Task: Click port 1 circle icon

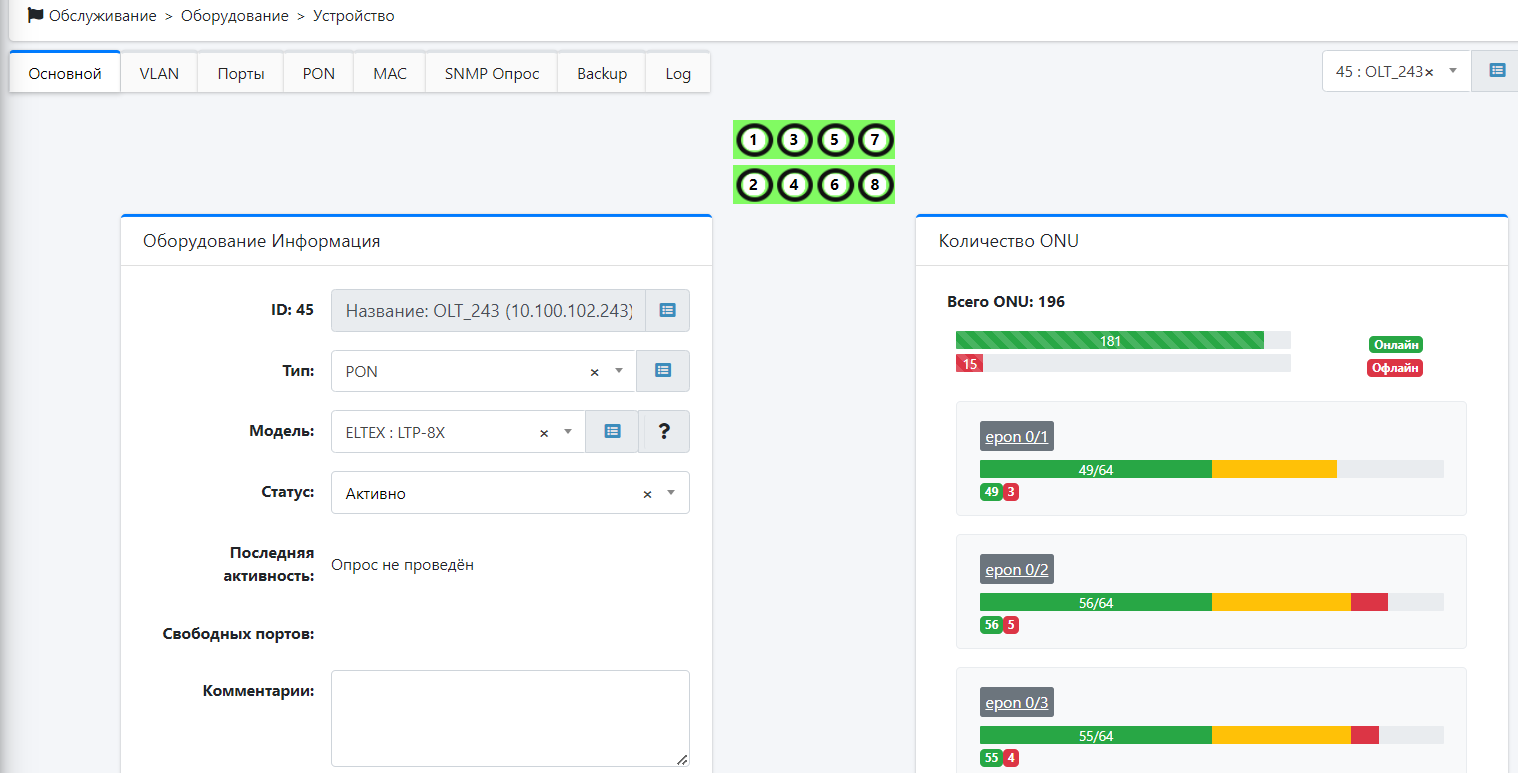Action: (754, 141)
